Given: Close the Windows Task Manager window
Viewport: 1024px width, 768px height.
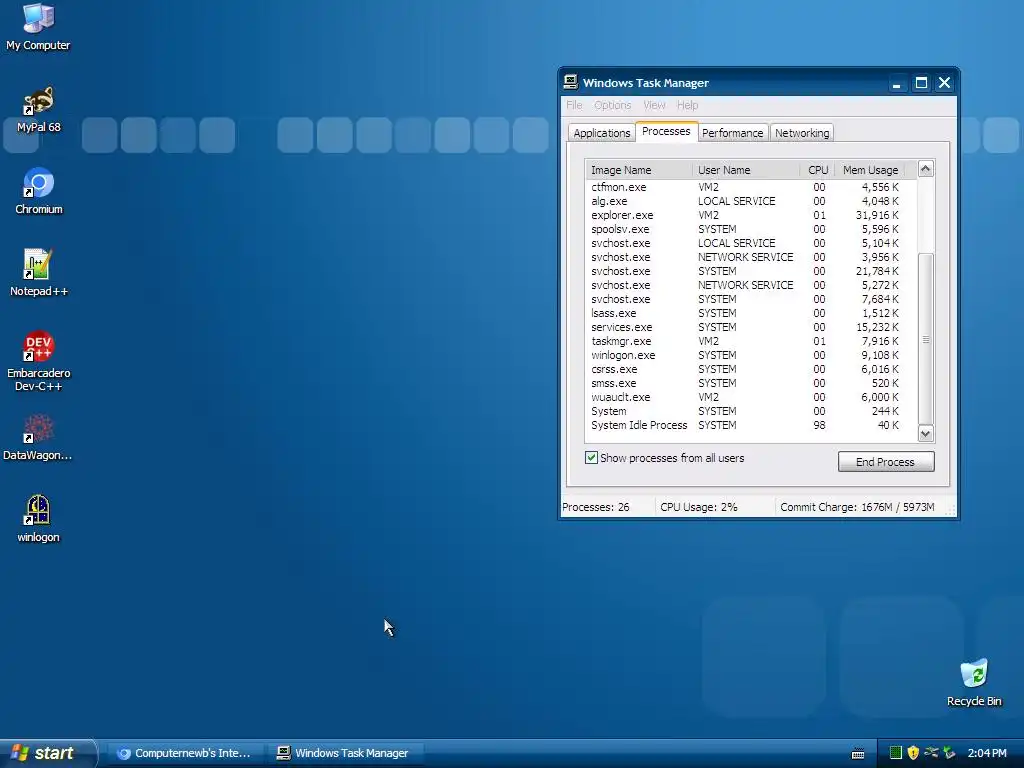Looking at the screenshot, I should pos(944,83).
